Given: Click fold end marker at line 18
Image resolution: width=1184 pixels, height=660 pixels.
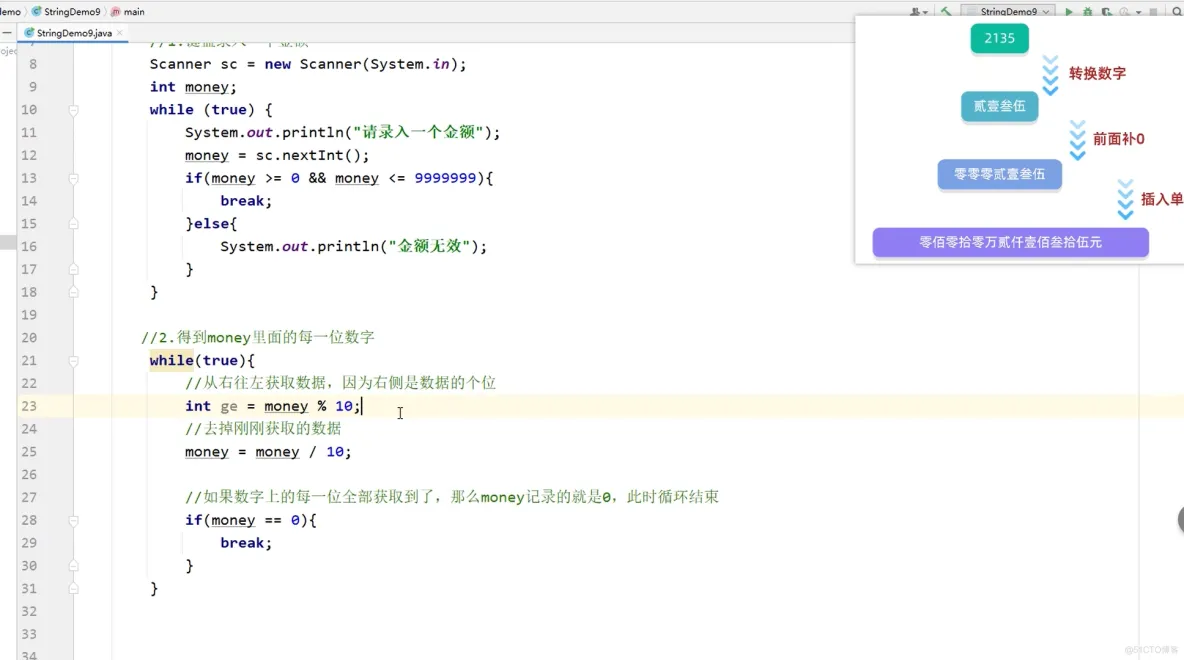Looking at the screenshot, I should [73, 292].
